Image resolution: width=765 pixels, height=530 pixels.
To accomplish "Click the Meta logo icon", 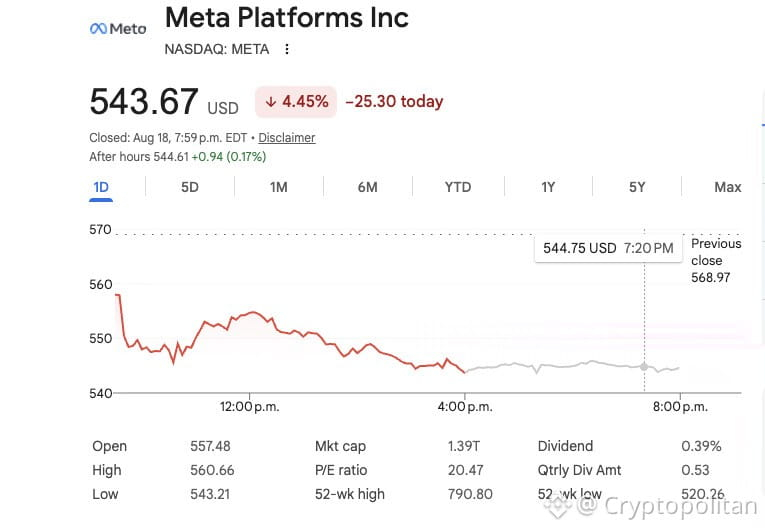I will (x=118, y=29).
